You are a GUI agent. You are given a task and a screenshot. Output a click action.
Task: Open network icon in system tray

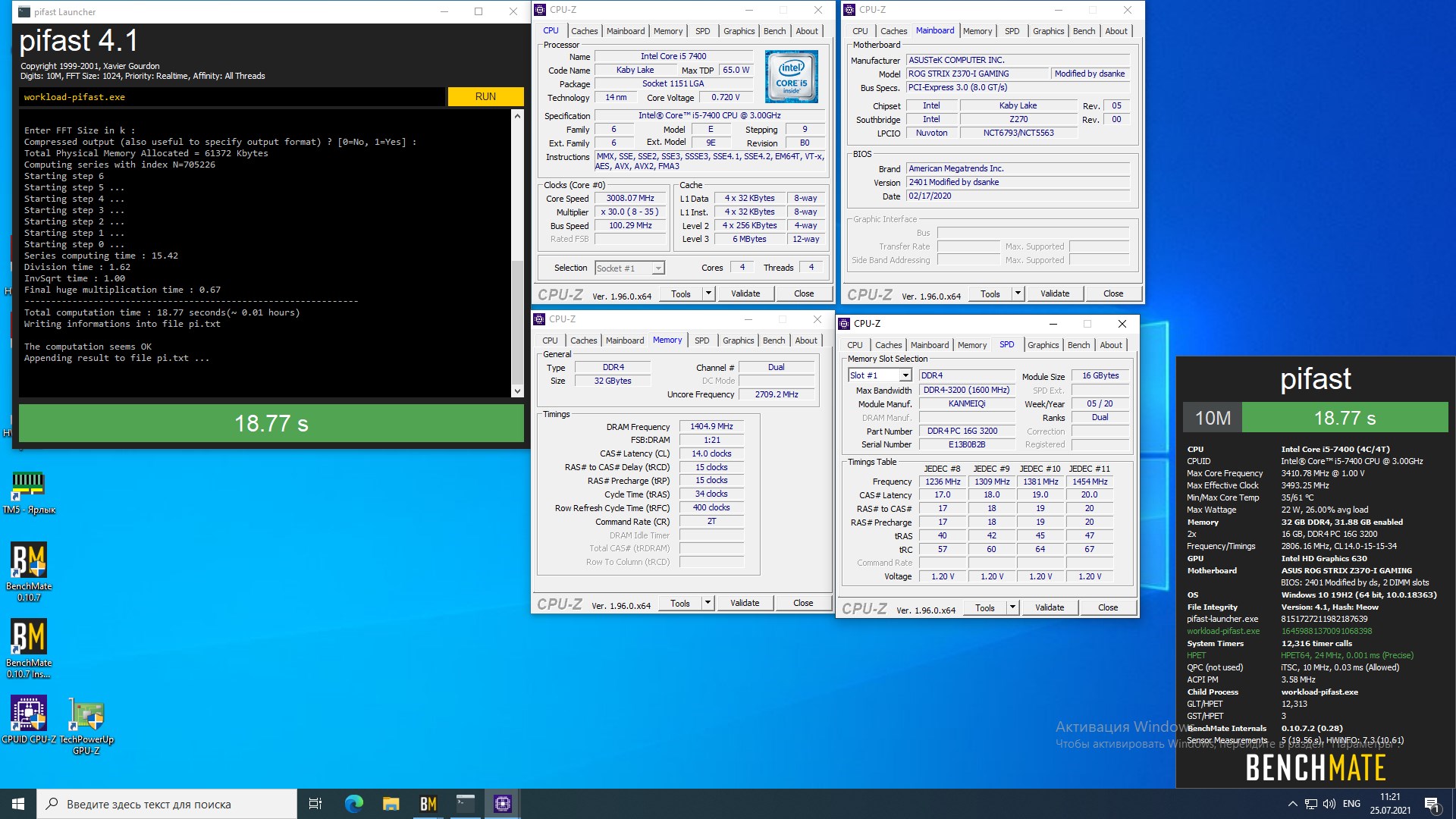[x=1310, y=804]
